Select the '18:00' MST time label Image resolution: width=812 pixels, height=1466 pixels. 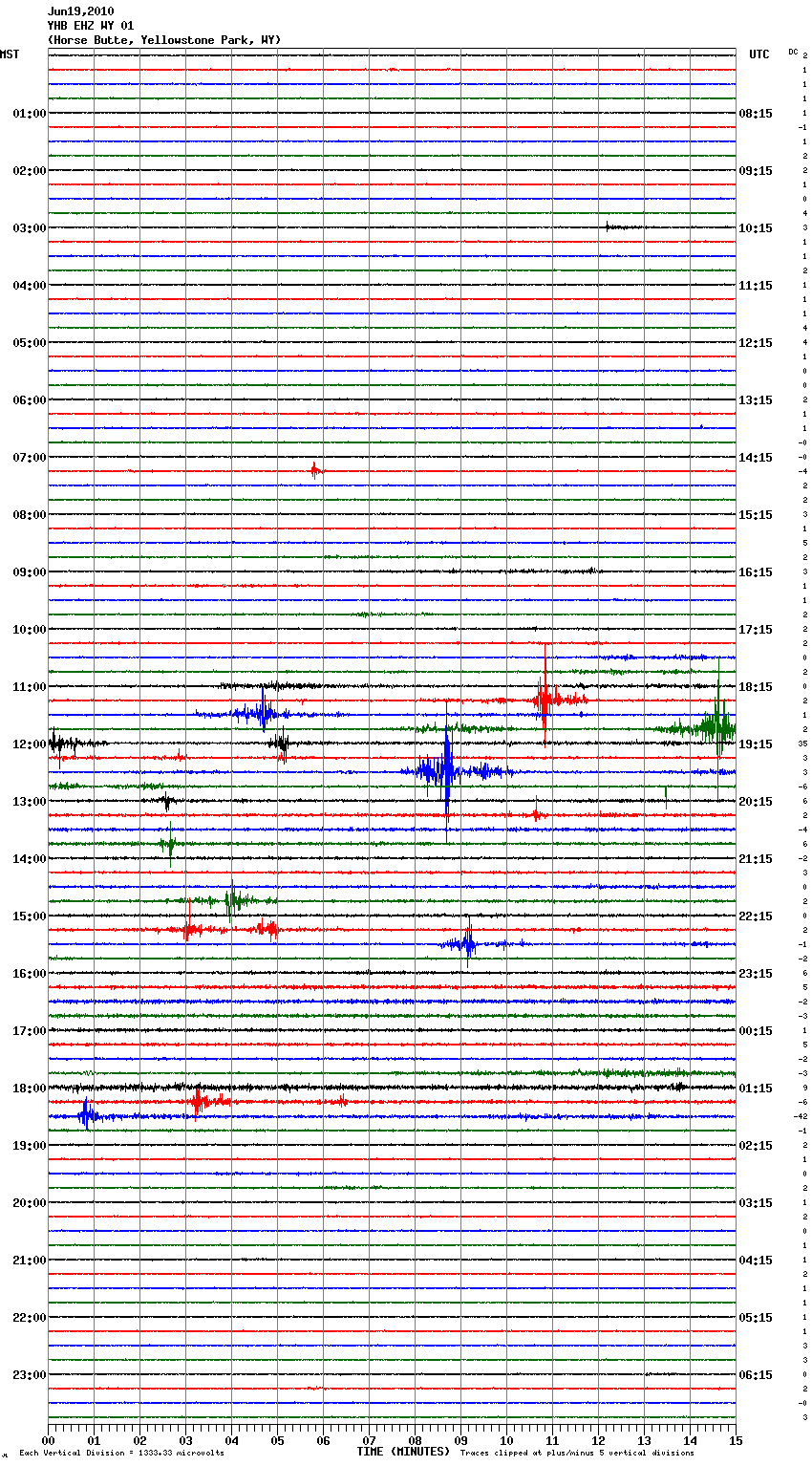pos(29,1089)
